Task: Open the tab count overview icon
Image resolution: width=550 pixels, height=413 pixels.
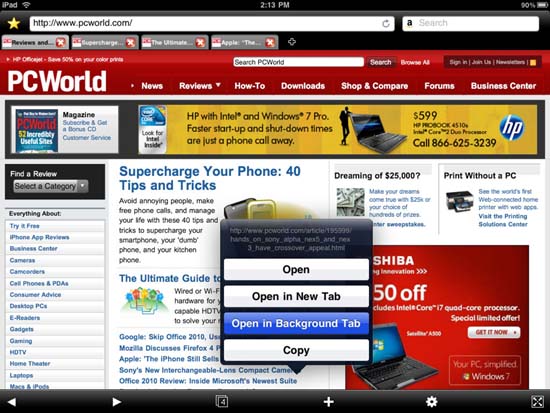Action: 222,401
